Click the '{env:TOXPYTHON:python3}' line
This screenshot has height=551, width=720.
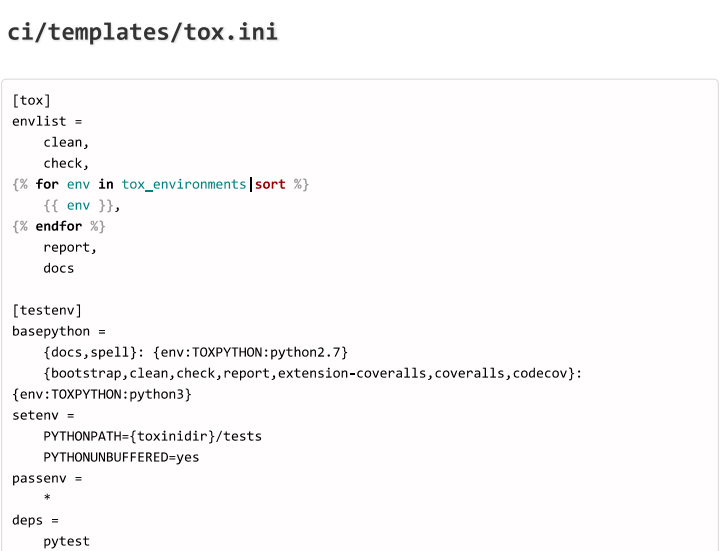(102, 394)
